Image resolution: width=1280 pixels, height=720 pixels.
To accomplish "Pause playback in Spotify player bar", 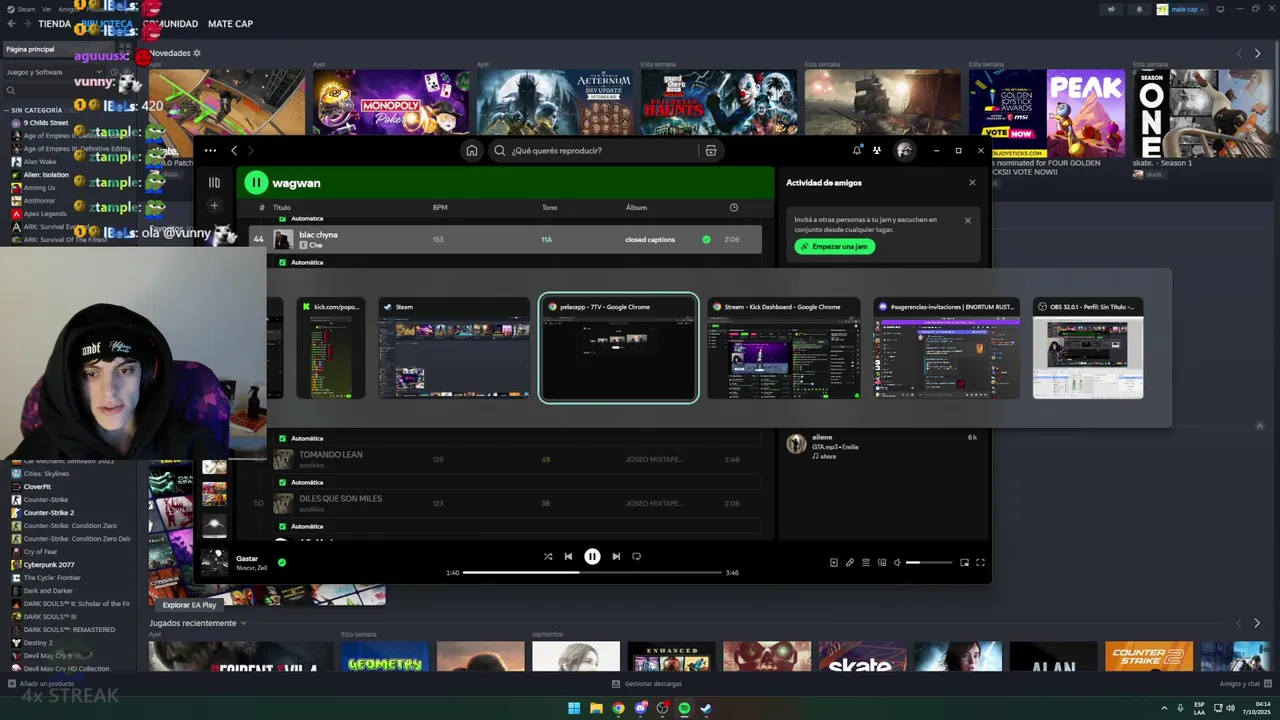I will pos(592,557).
